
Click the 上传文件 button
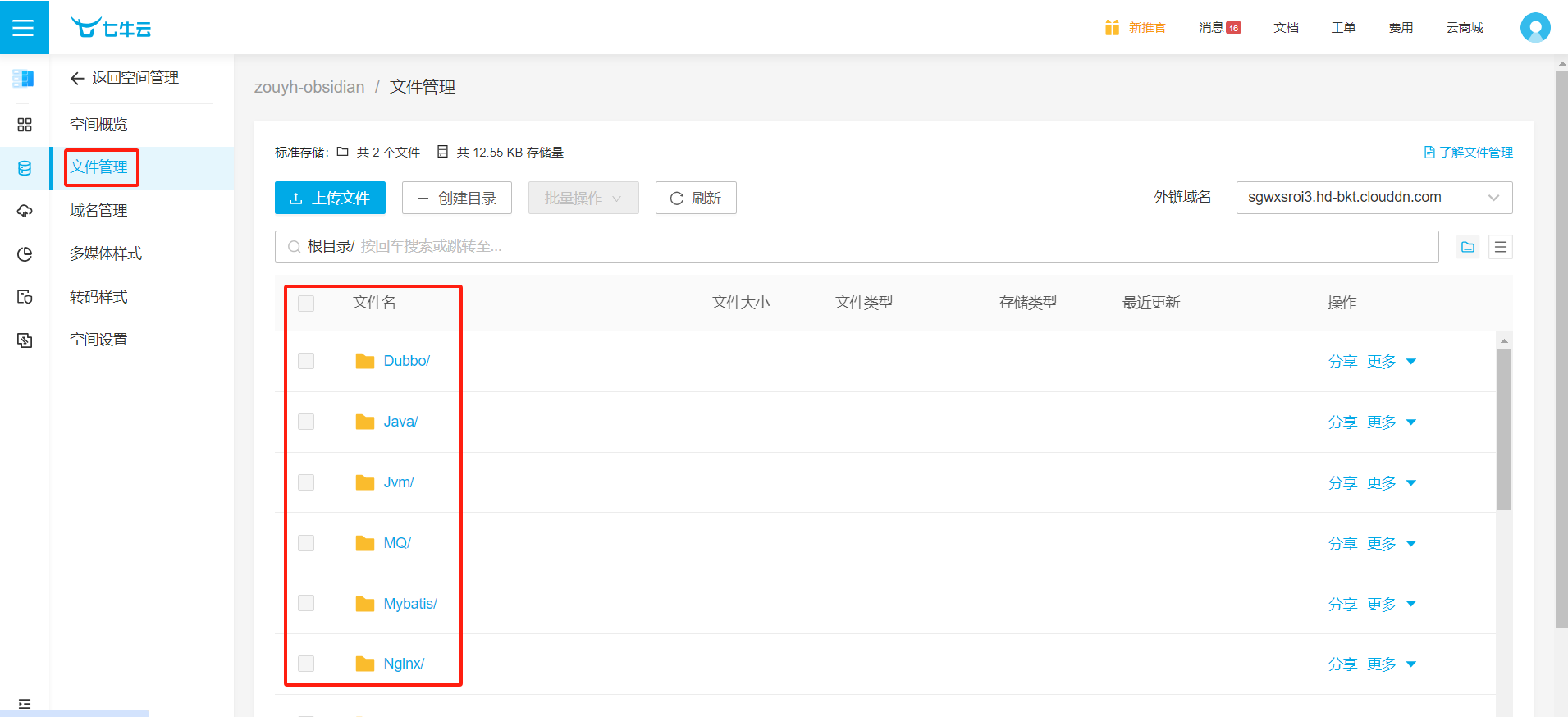330,198
